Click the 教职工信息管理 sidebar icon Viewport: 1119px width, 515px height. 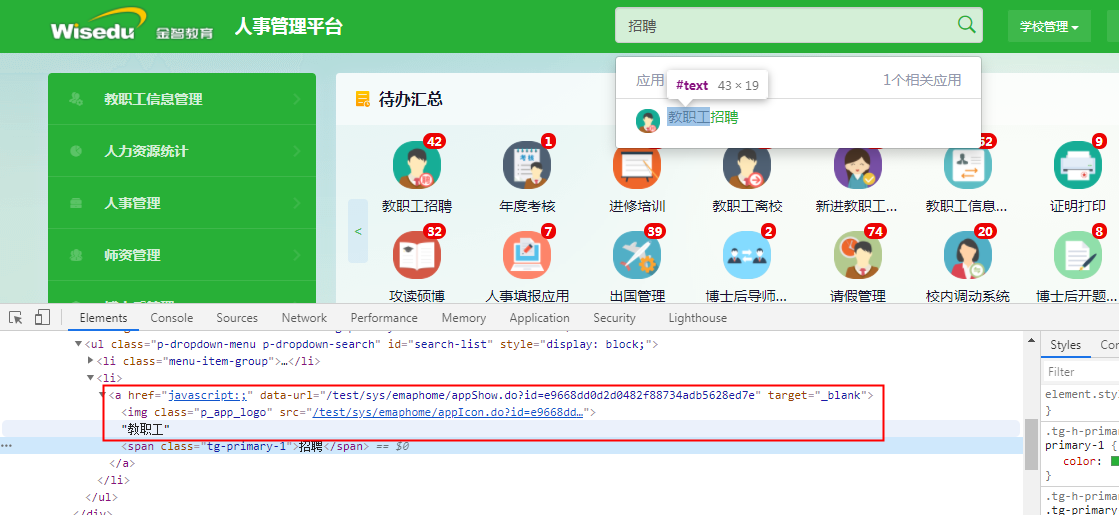tap(76, 99)
